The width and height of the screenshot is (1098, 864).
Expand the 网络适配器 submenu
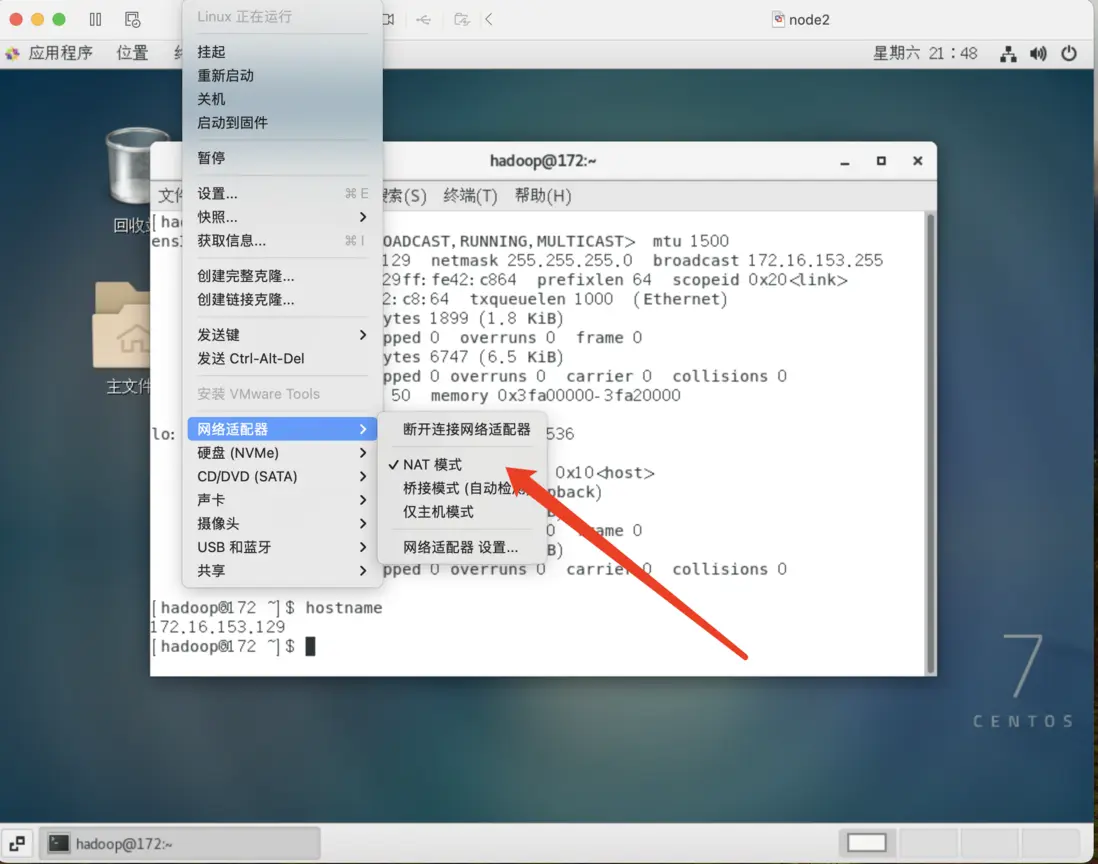coord(282,429)
